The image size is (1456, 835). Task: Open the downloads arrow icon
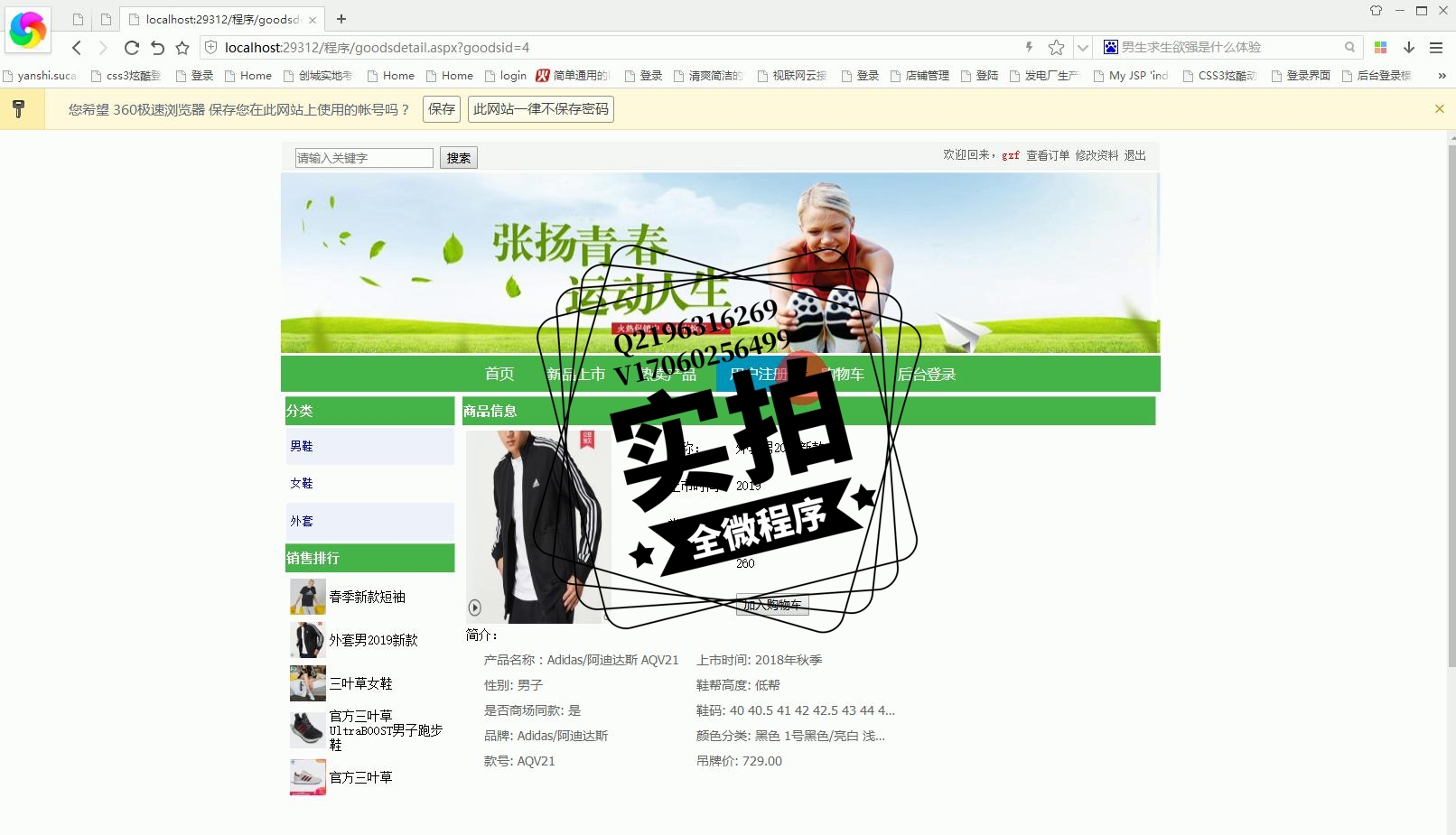(1409, 47)
